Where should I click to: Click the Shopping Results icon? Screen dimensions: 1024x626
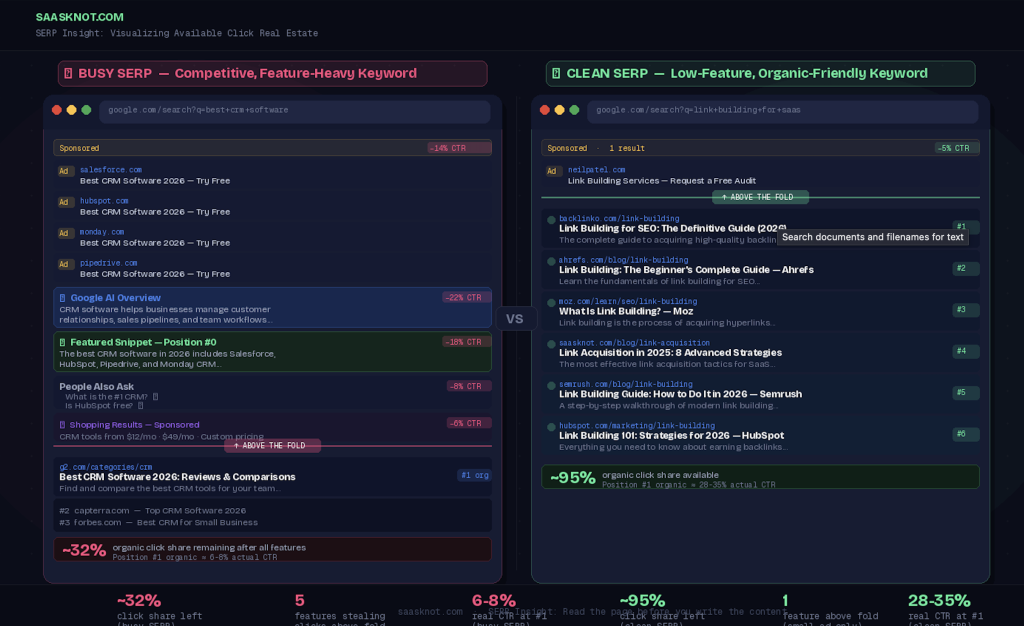pyautogui.click(x=62, y=425)
